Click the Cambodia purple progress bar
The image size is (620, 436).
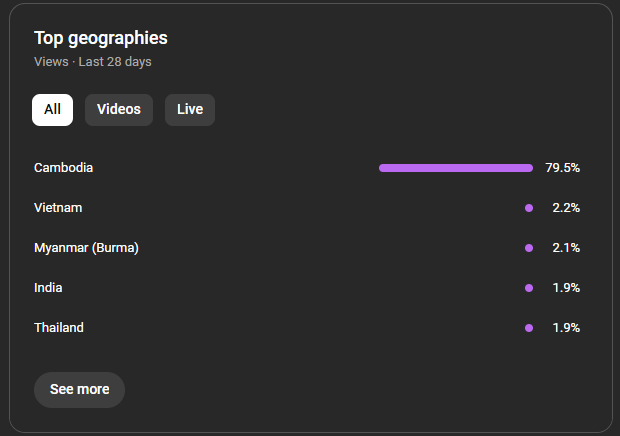click(456, 168)
